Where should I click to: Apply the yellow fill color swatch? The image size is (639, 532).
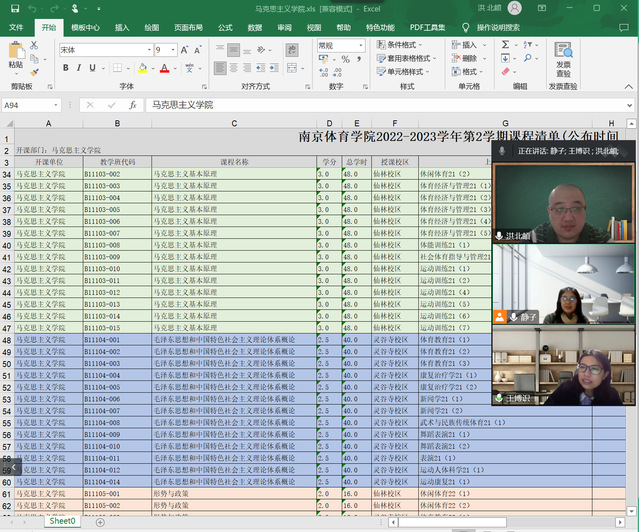click(143, 68)
